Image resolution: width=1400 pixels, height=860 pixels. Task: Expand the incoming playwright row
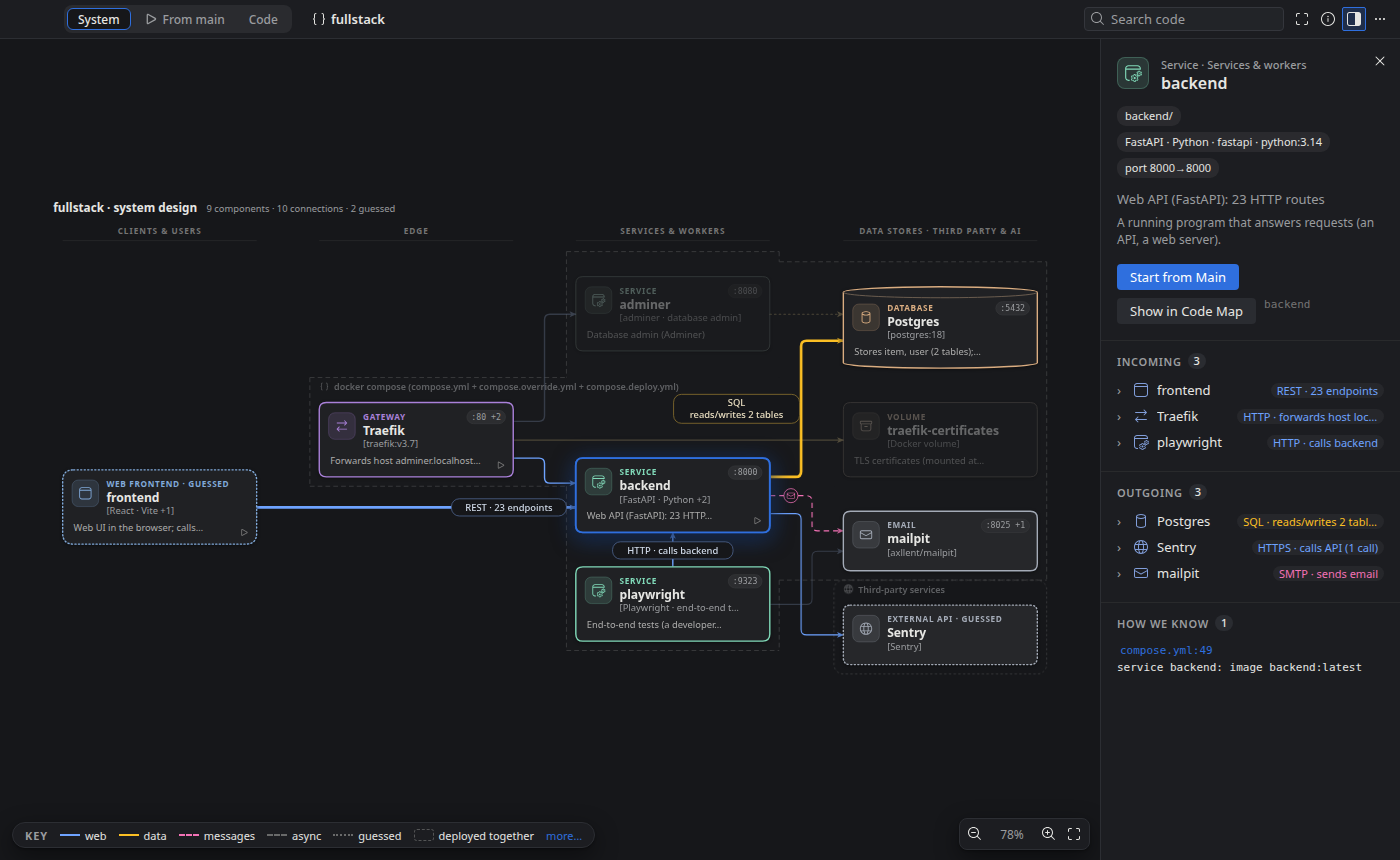pos(1250,443)
